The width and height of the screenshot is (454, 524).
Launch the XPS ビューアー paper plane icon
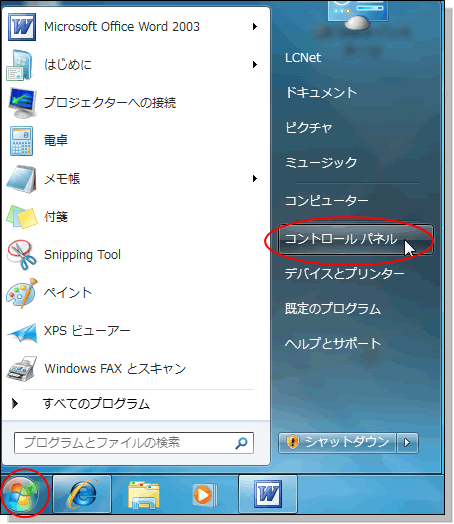(x=22, y=332)
